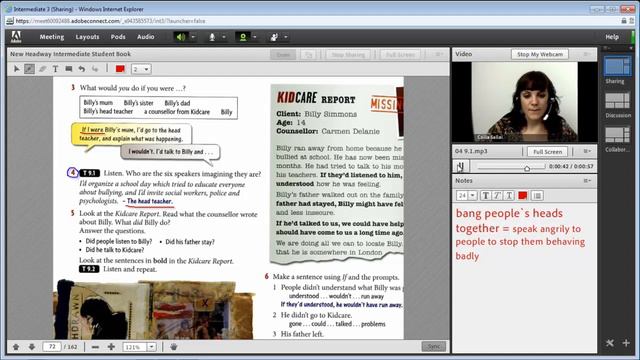Open the stroke thickness dropdown showing 2
Screen dimensions: 640x360
click(141, 69)
